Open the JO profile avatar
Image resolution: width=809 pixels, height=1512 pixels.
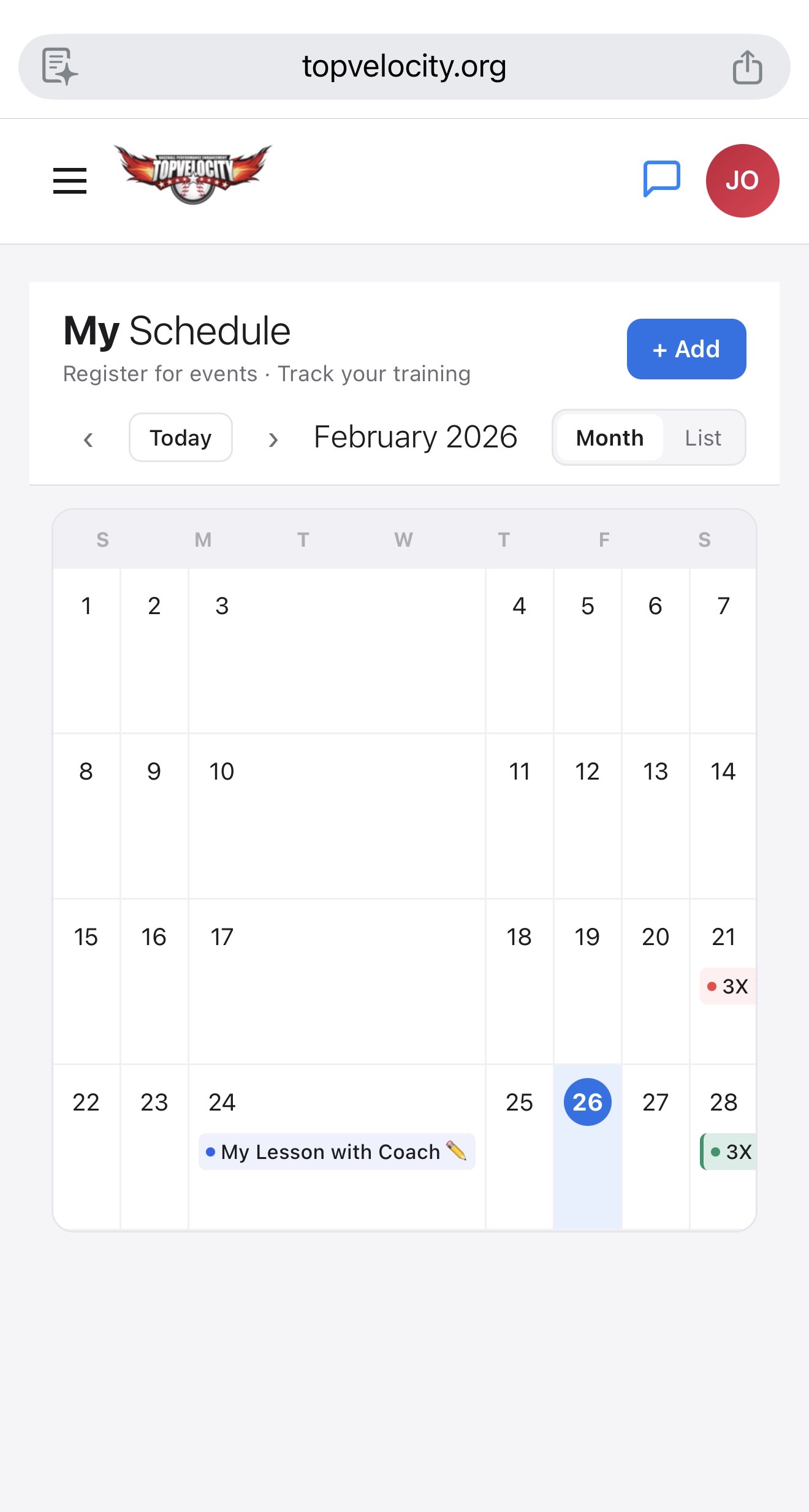coord(742,181)
